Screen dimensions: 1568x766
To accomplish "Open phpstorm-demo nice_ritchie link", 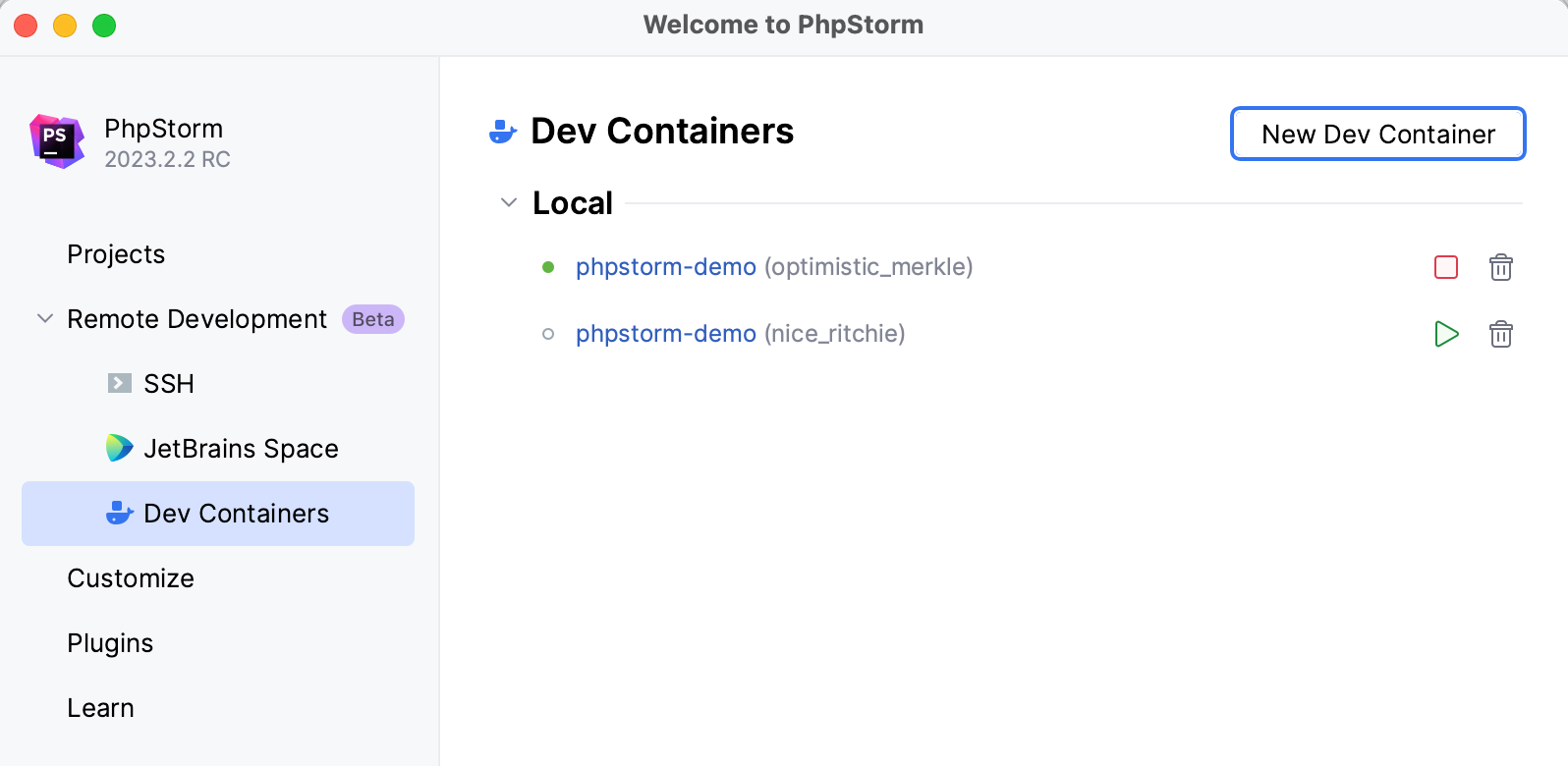I will (666, 334).
